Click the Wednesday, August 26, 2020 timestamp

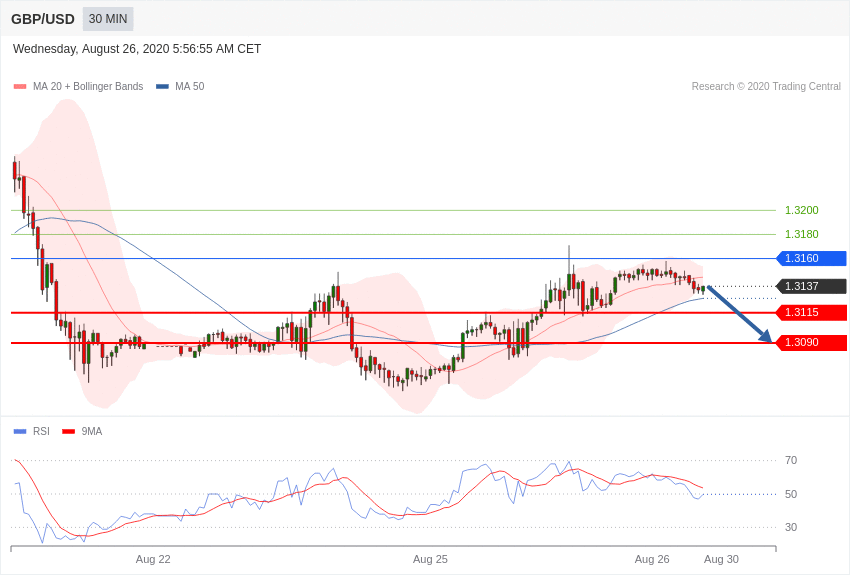(137, 49)
